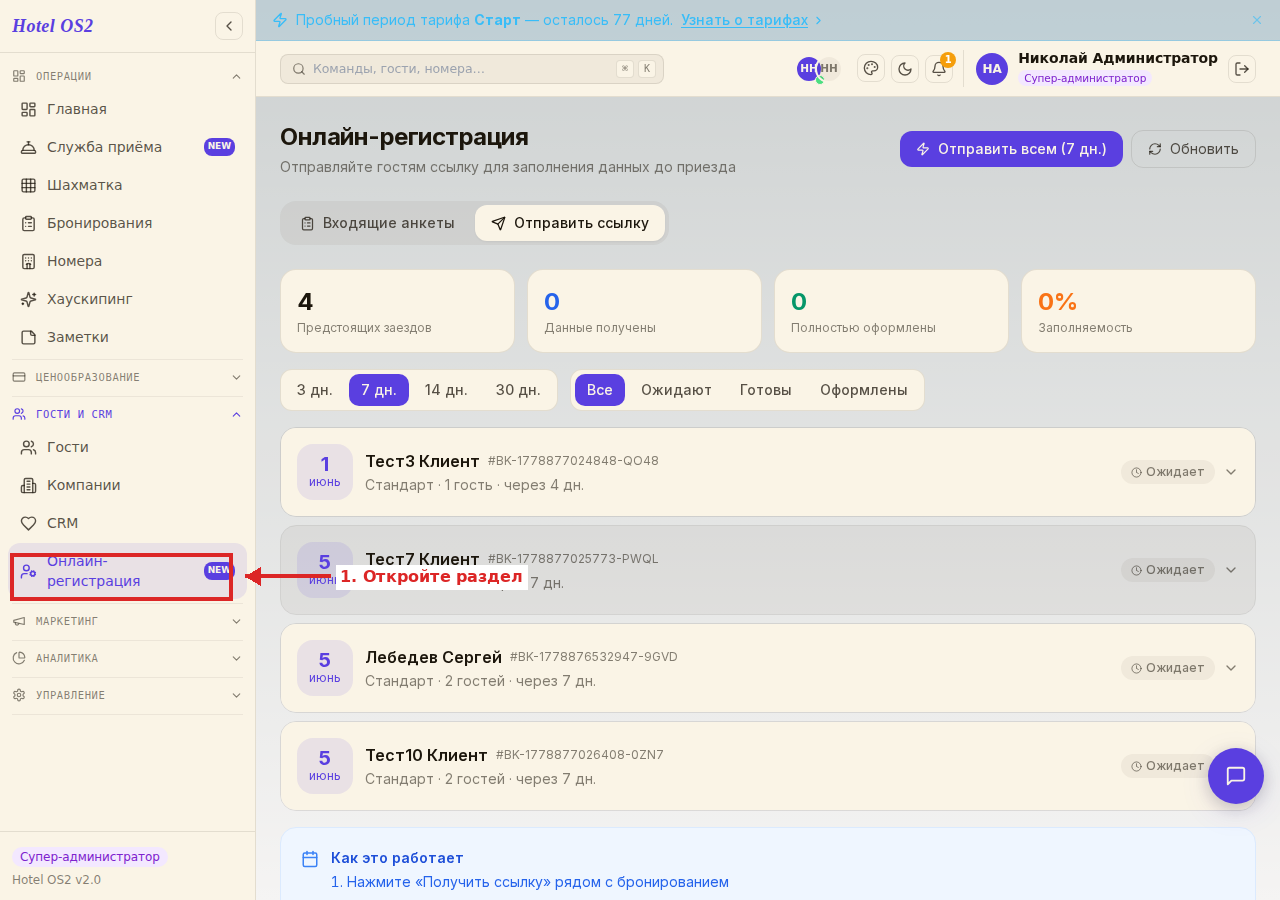The image size is (1280, 900).
Task: Filter by Готовы status
Action: [x=766, y=390]
